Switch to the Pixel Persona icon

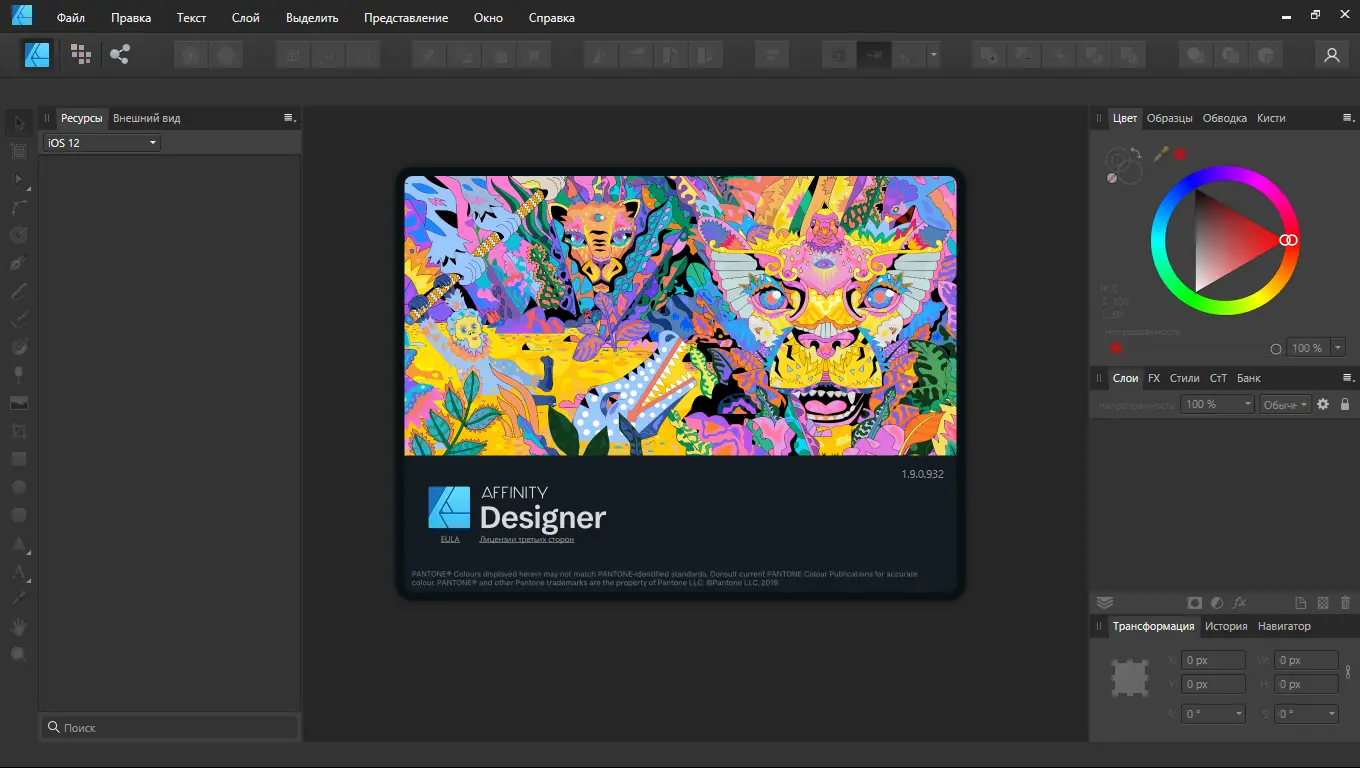[x=81, y=55]
